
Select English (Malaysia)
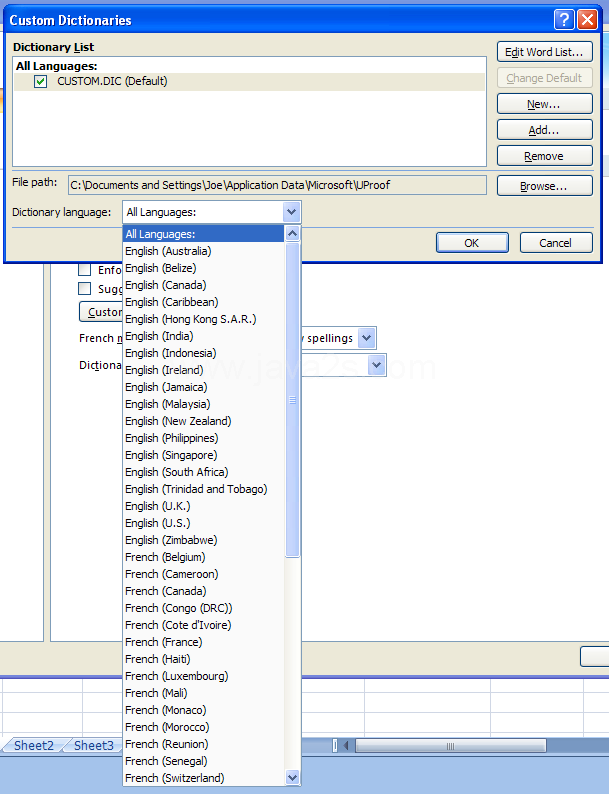point(204,404)
